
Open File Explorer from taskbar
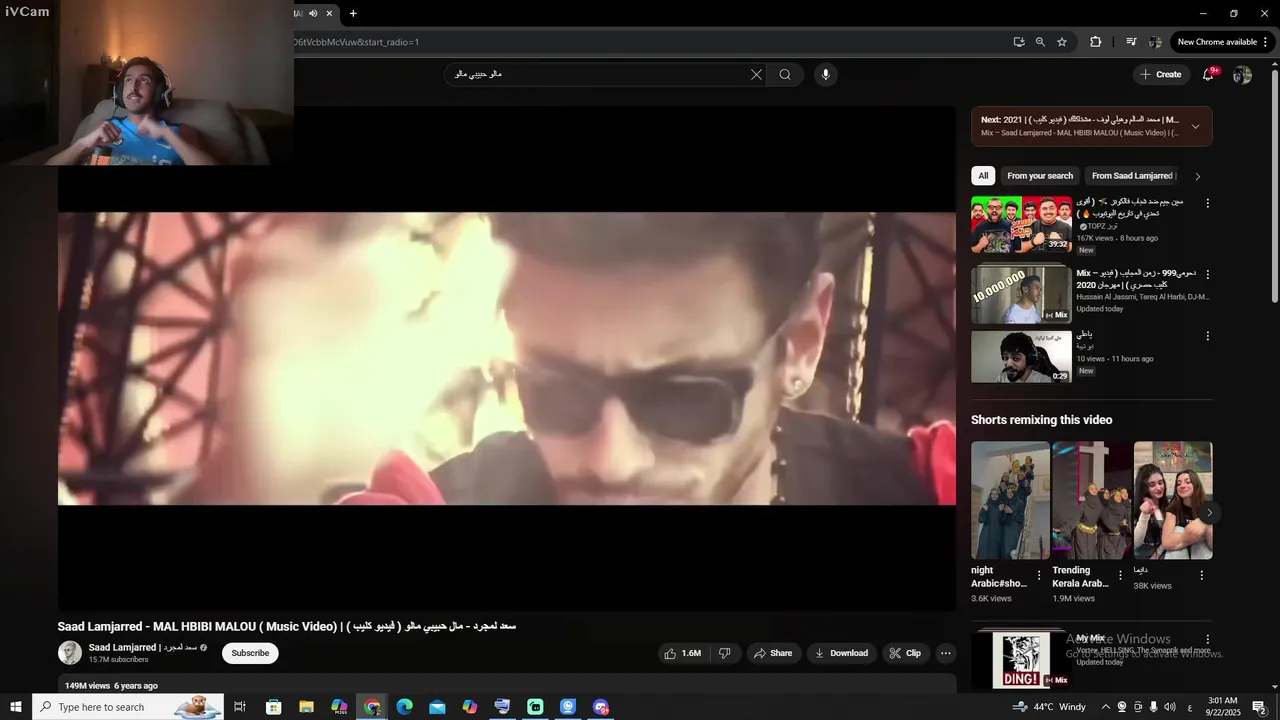306,707
